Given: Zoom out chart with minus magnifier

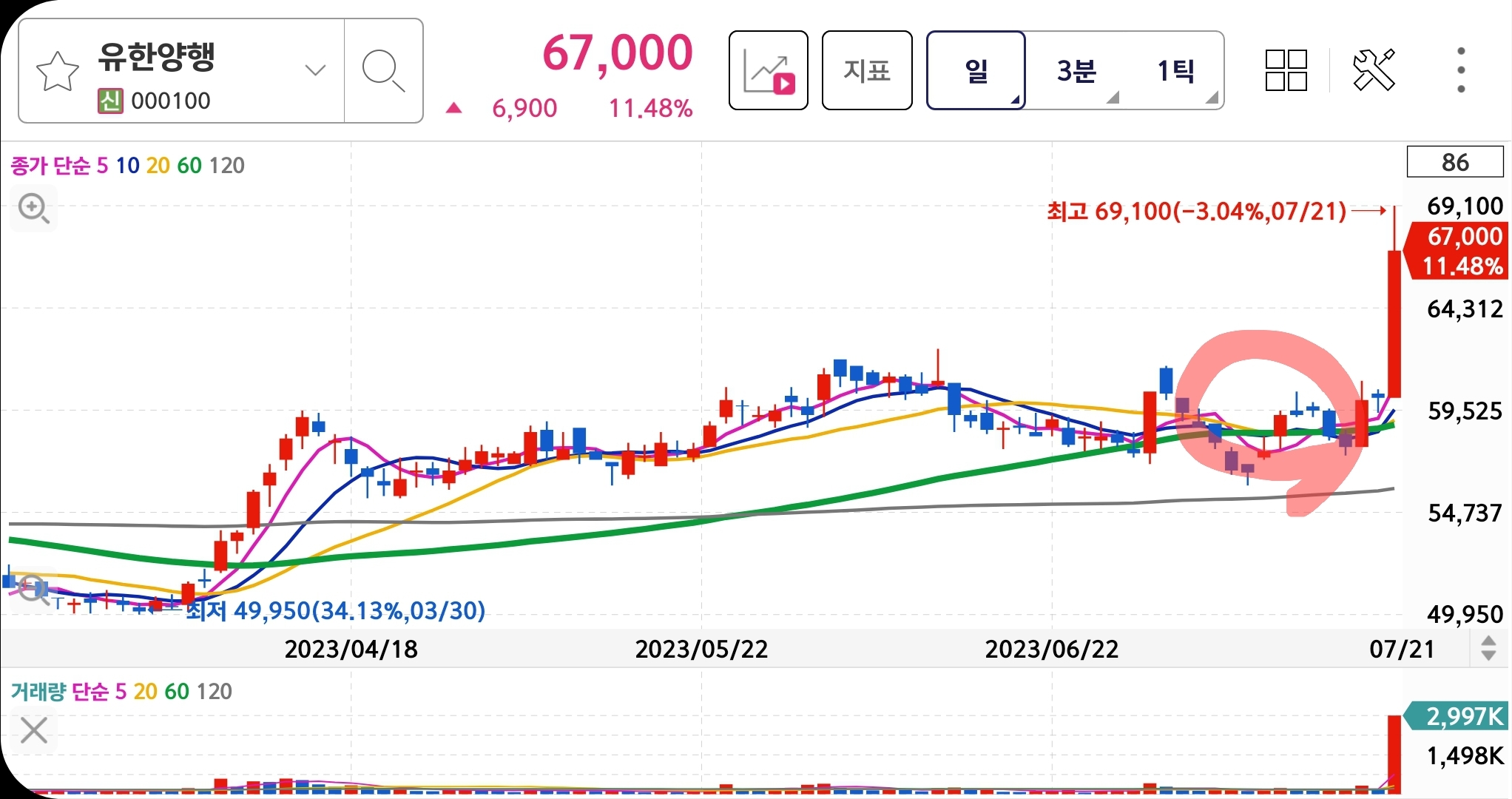Looking at the screenshot, I should click(33, 589).
